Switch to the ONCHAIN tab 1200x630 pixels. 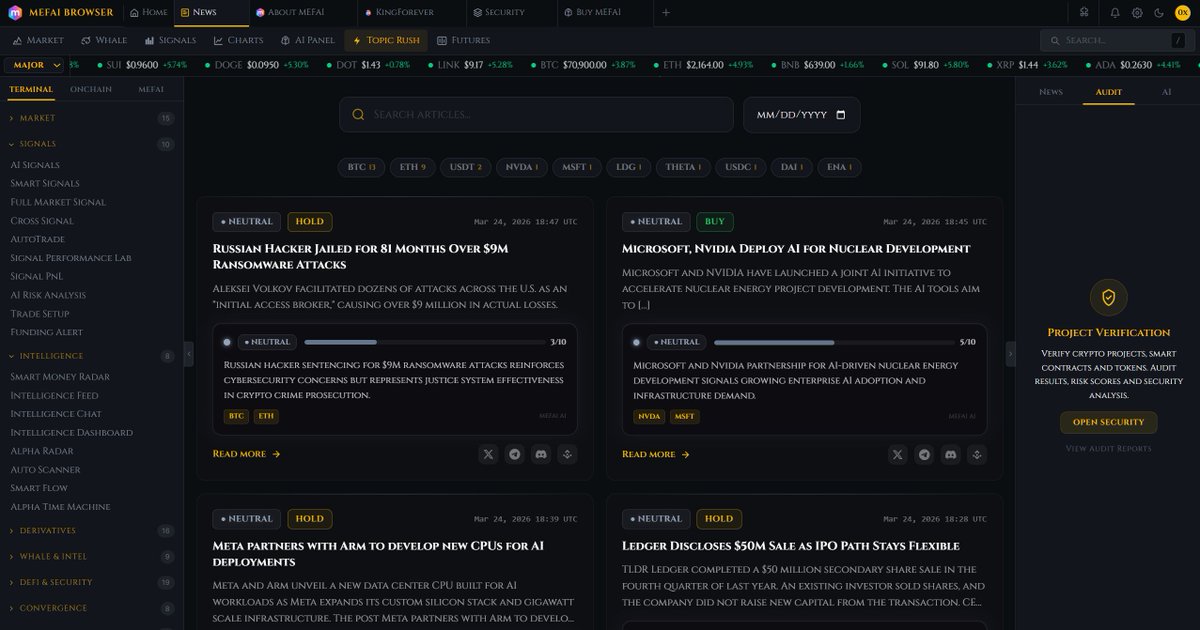[x=90, y=88]
